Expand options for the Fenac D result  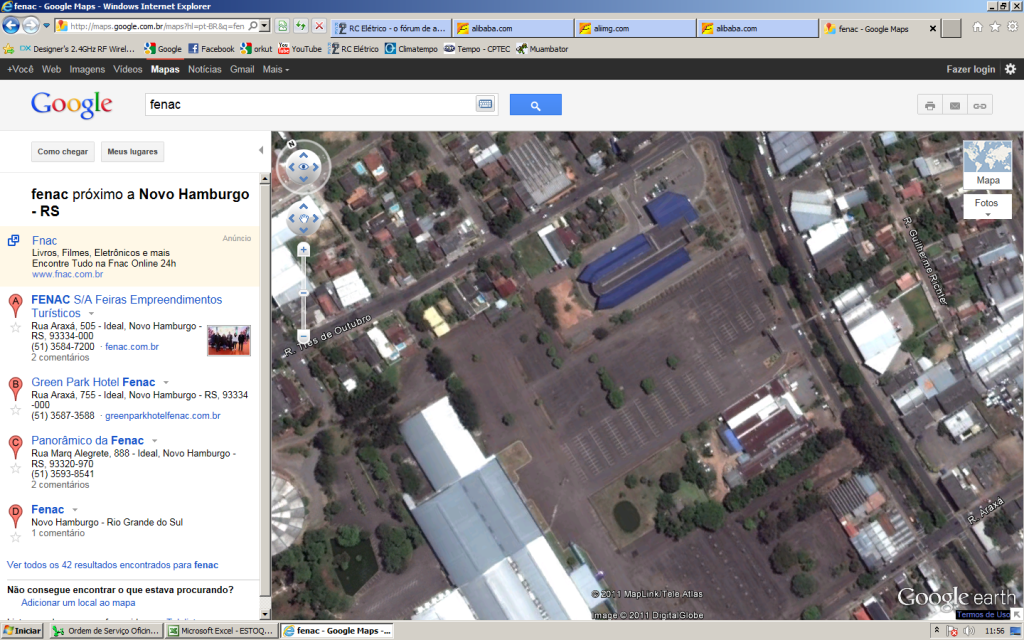(x=75, y=510)
